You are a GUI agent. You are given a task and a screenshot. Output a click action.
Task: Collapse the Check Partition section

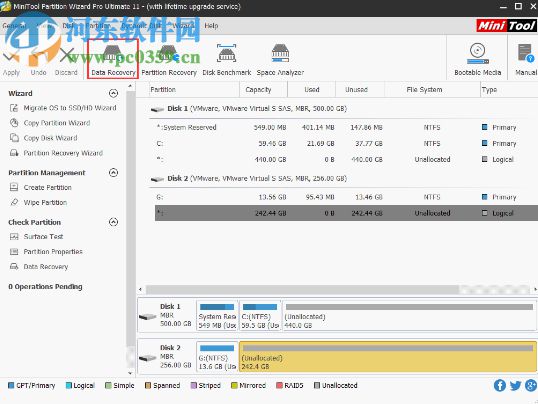pyautogui.click(x=113, y=222)
